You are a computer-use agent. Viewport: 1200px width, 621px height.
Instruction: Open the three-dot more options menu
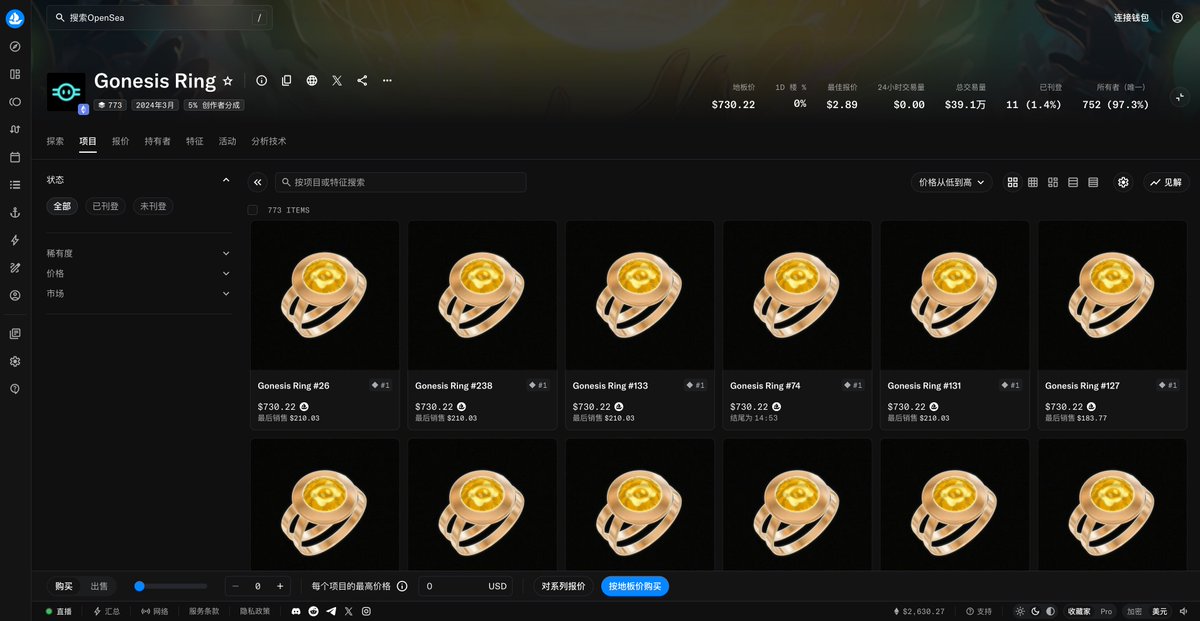(387, 80)
